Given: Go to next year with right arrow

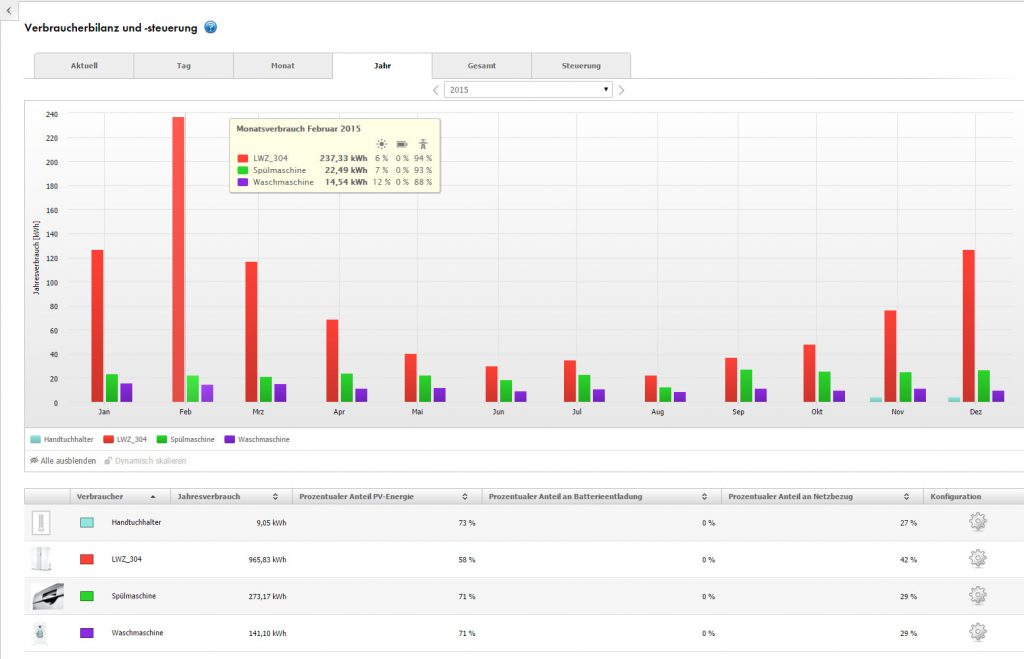Looking at the screenshot, I should [621, 90].
